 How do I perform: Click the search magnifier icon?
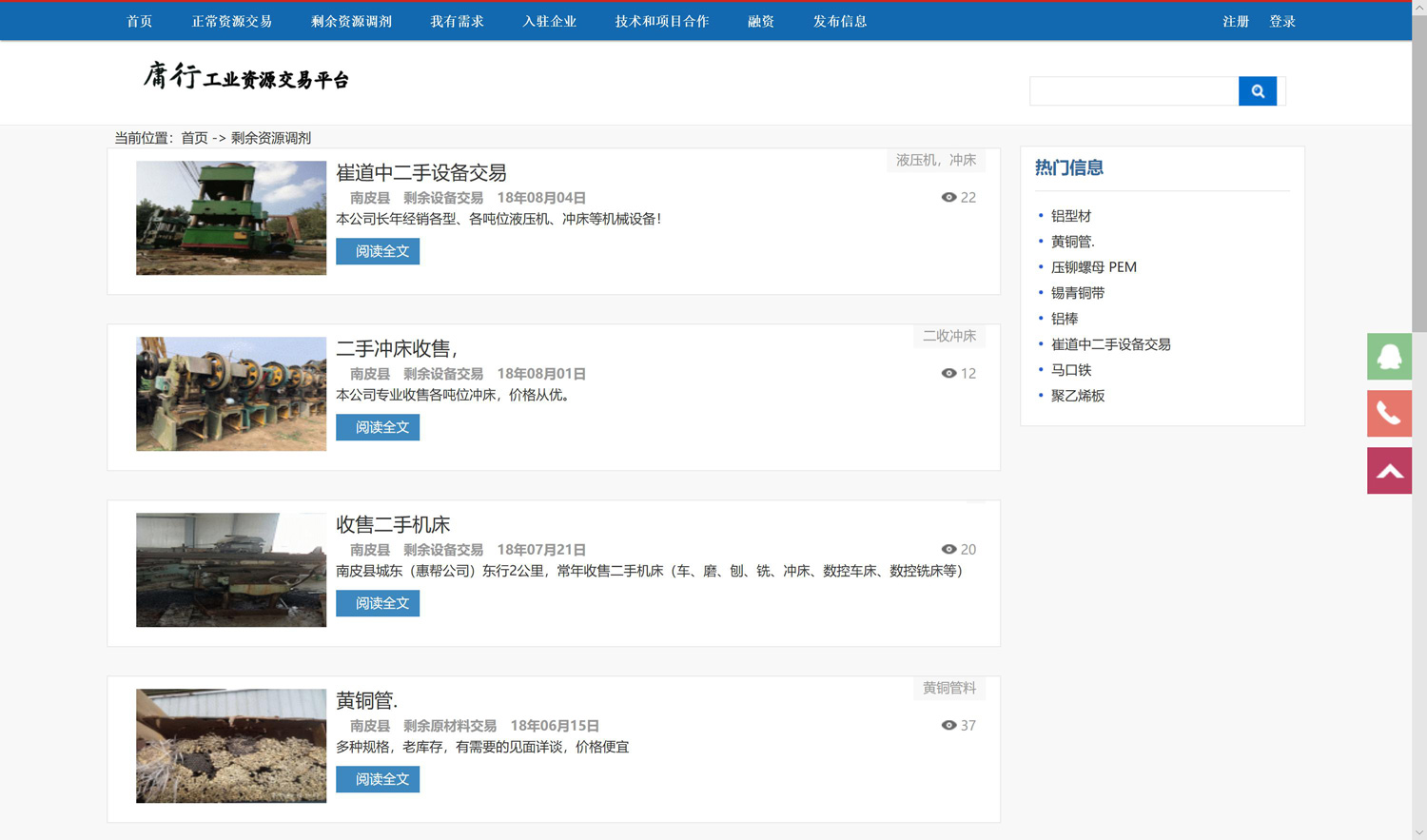click(x=1257, y=90)
